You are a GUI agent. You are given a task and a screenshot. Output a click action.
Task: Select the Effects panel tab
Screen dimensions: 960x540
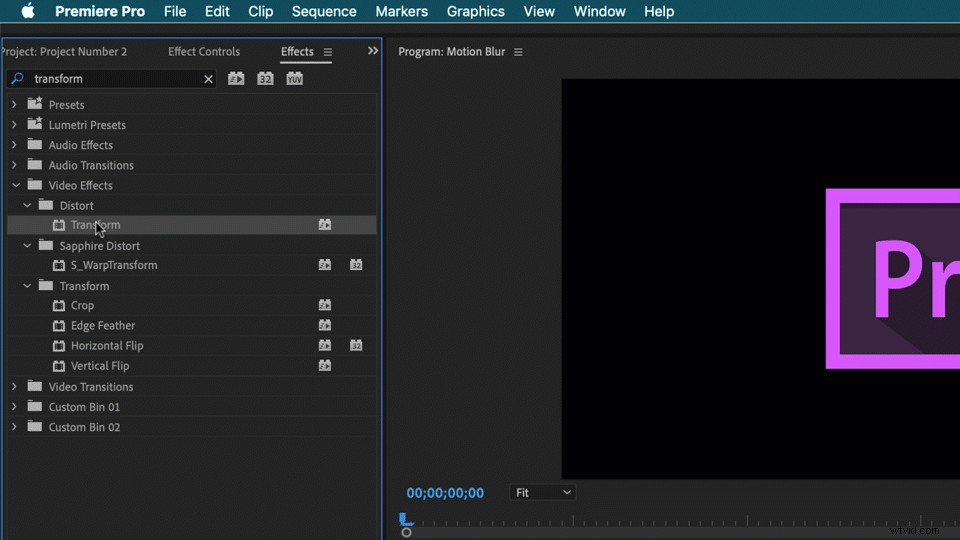[297, 51]
